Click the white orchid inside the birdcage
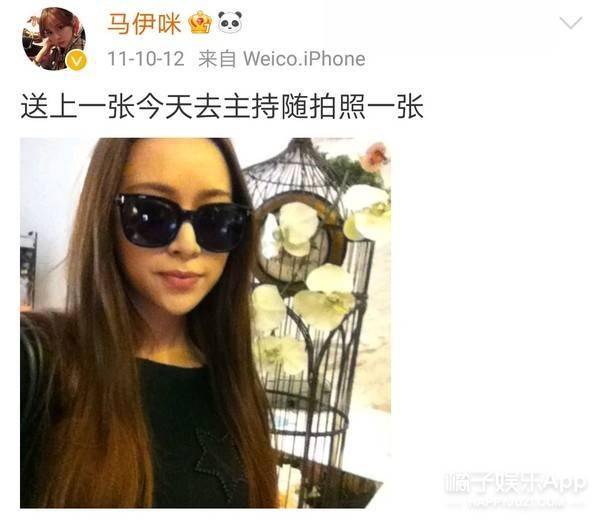600x523 pixels. (x=295, y=230)
